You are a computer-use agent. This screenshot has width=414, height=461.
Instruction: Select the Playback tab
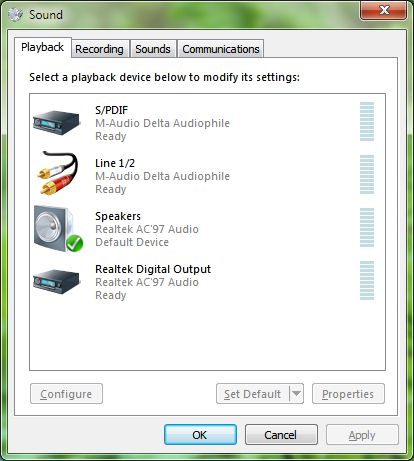(42, 47)
